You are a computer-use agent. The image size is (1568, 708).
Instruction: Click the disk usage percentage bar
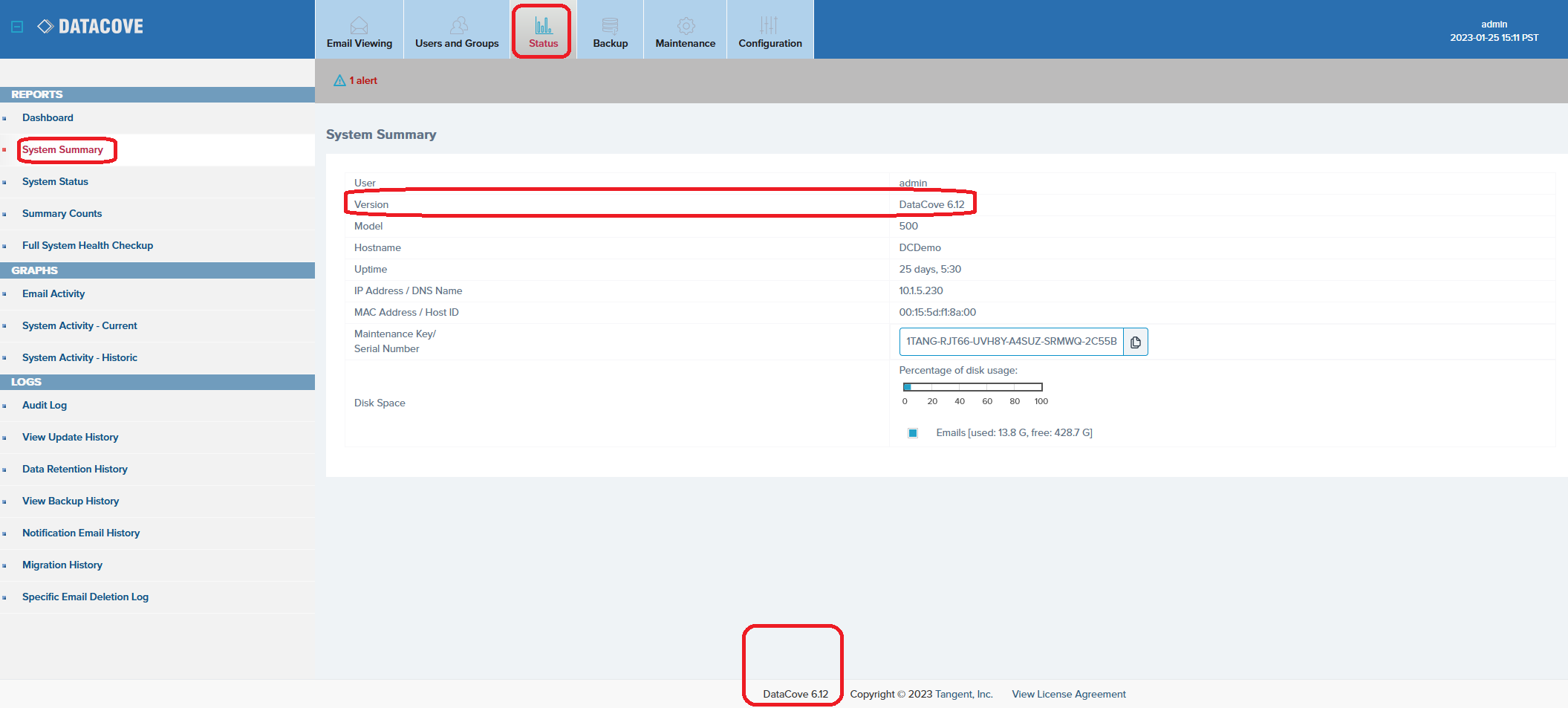pyautogui.click(x=972, y=387)
